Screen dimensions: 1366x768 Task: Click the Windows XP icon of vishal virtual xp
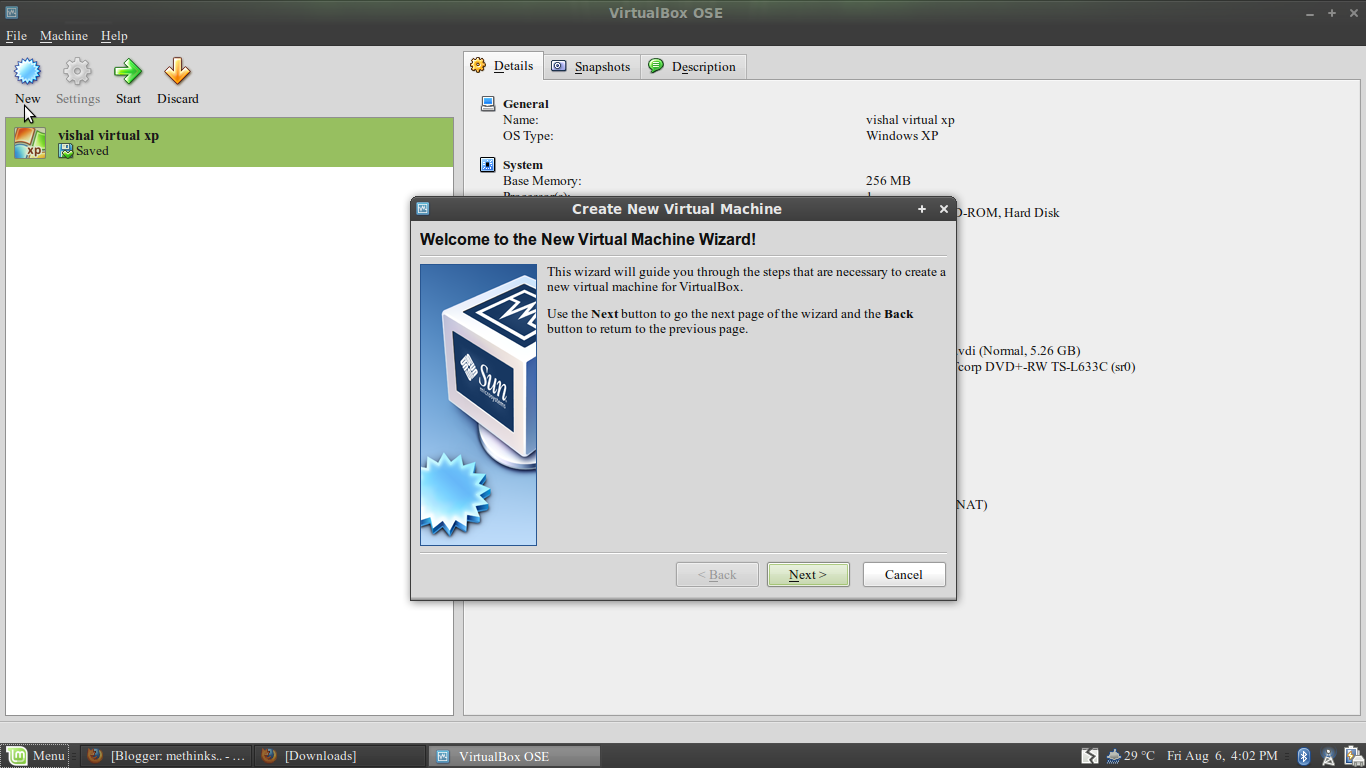coord(30,142)
